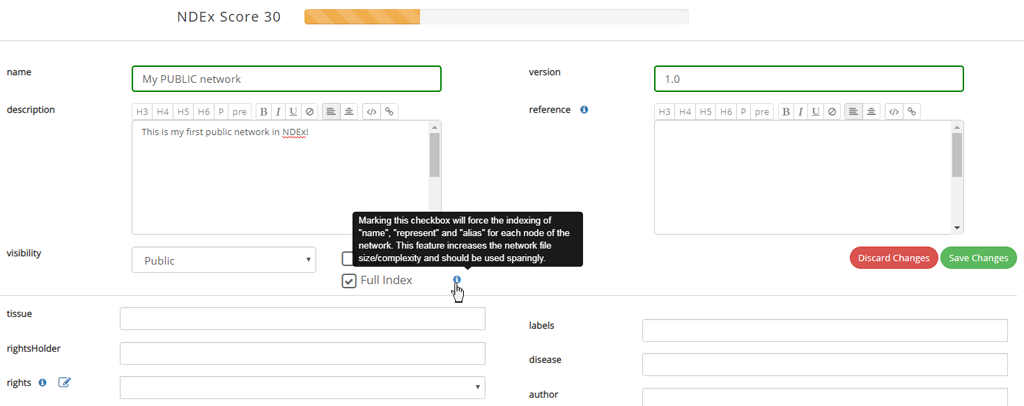
Task: Apply H5 heading in description toolbar
Action: click(x=184, y=112)
